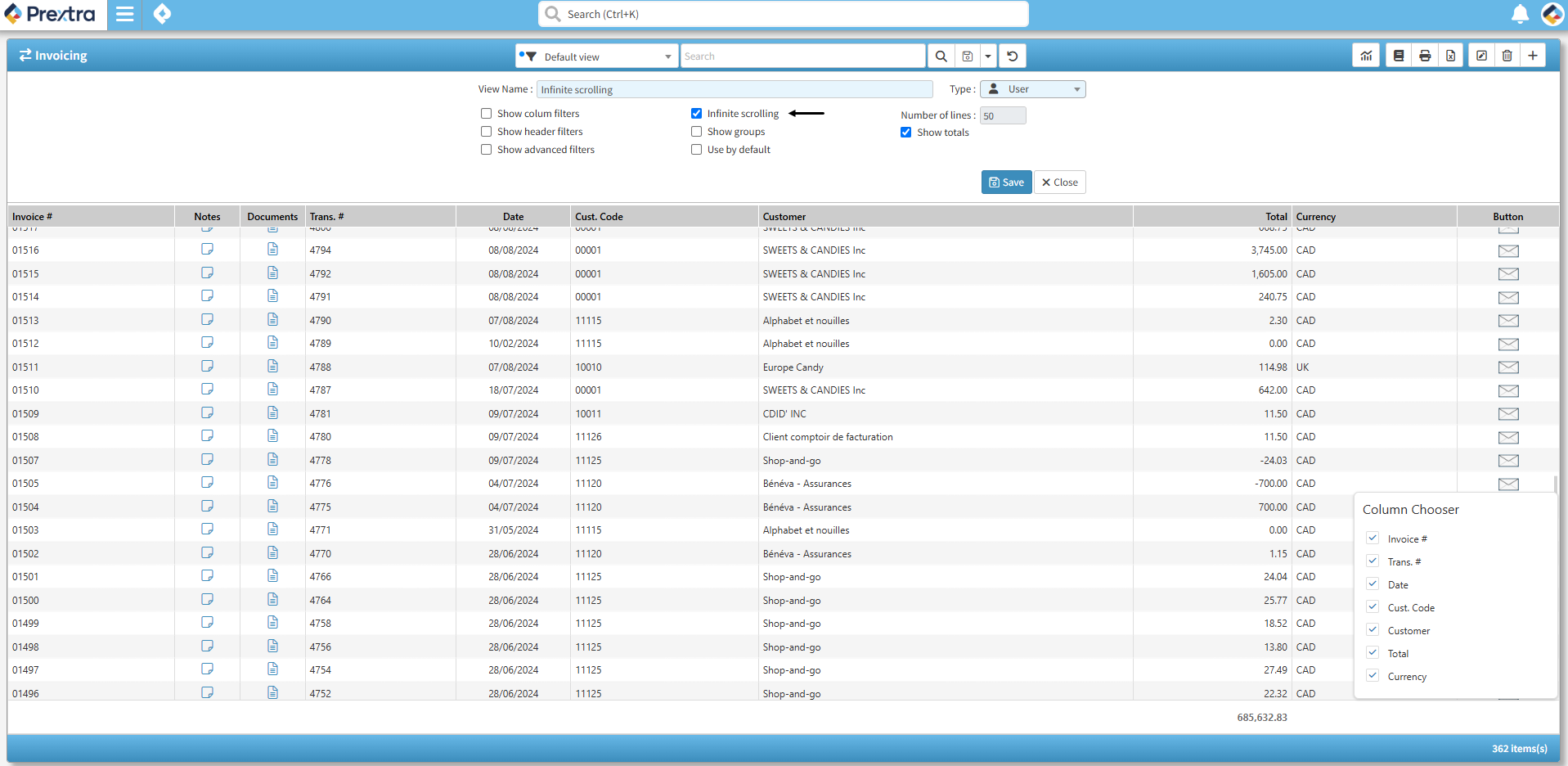Open the save view dropdown arrow
This screenshot has height=766, width=1568.
click(x=988, y=56)
